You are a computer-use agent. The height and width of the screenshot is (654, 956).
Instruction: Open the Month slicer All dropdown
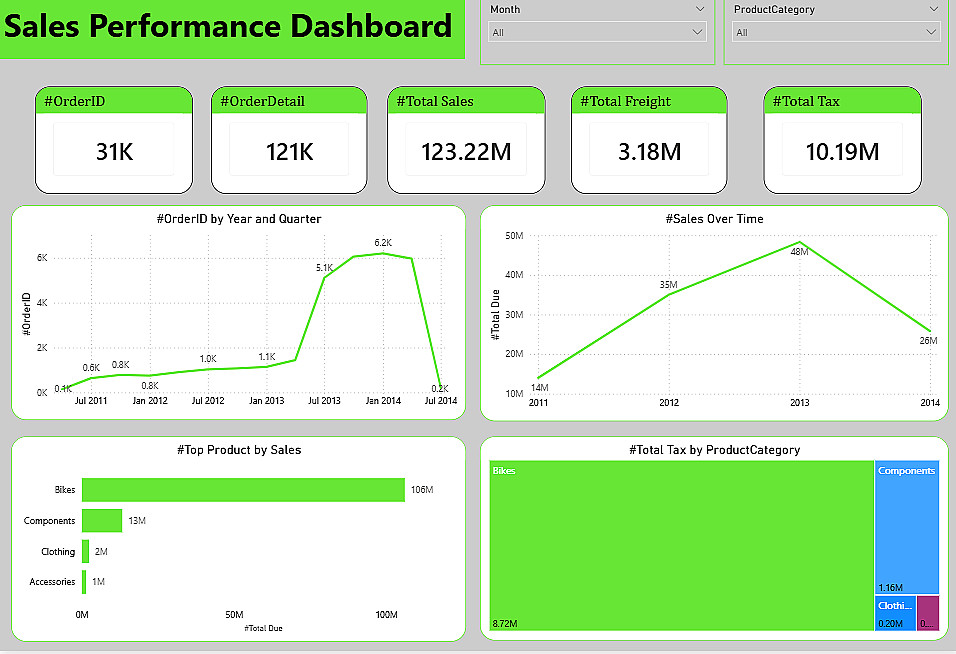coord(597,32)
